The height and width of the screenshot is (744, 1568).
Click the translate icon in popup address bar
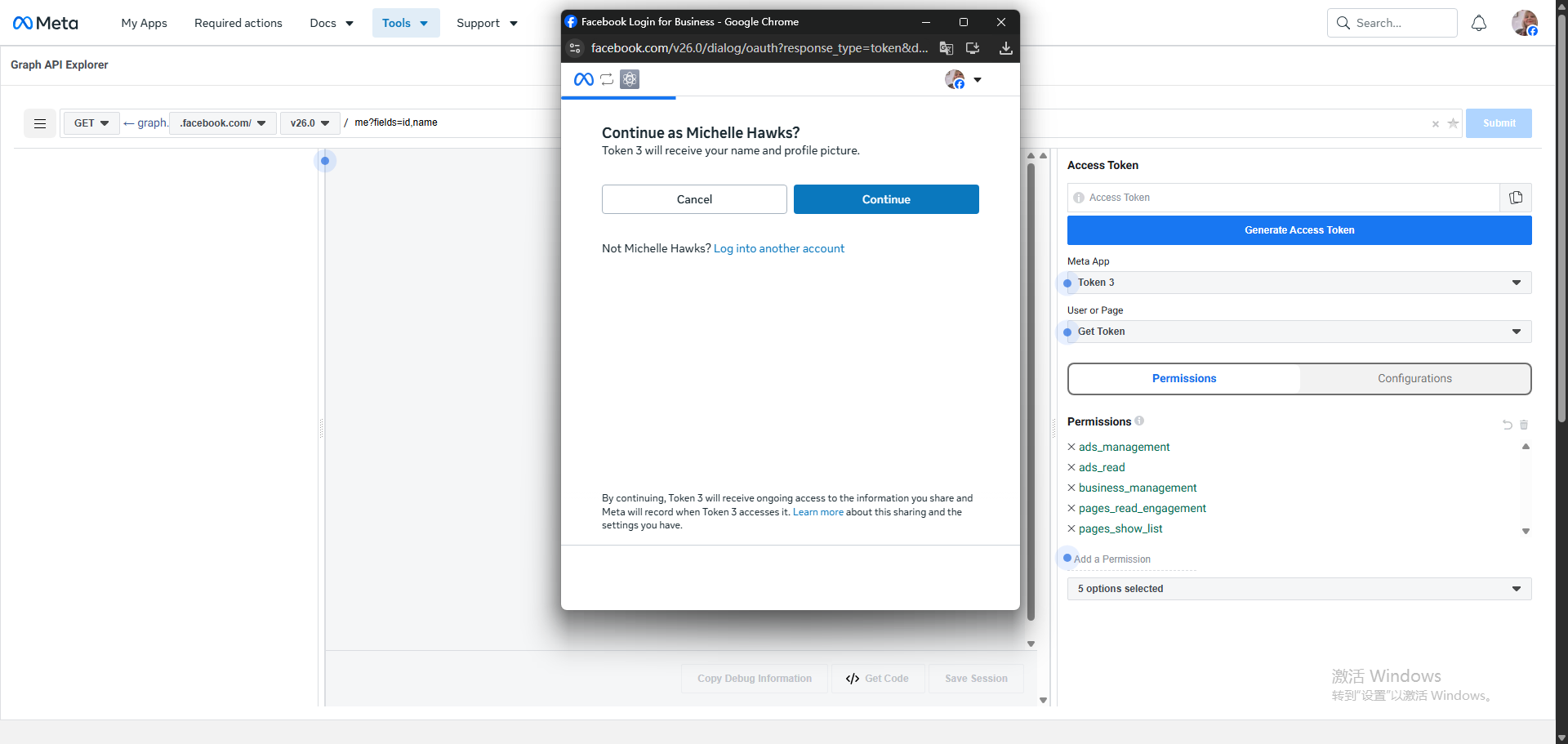[x=947, y=48]
